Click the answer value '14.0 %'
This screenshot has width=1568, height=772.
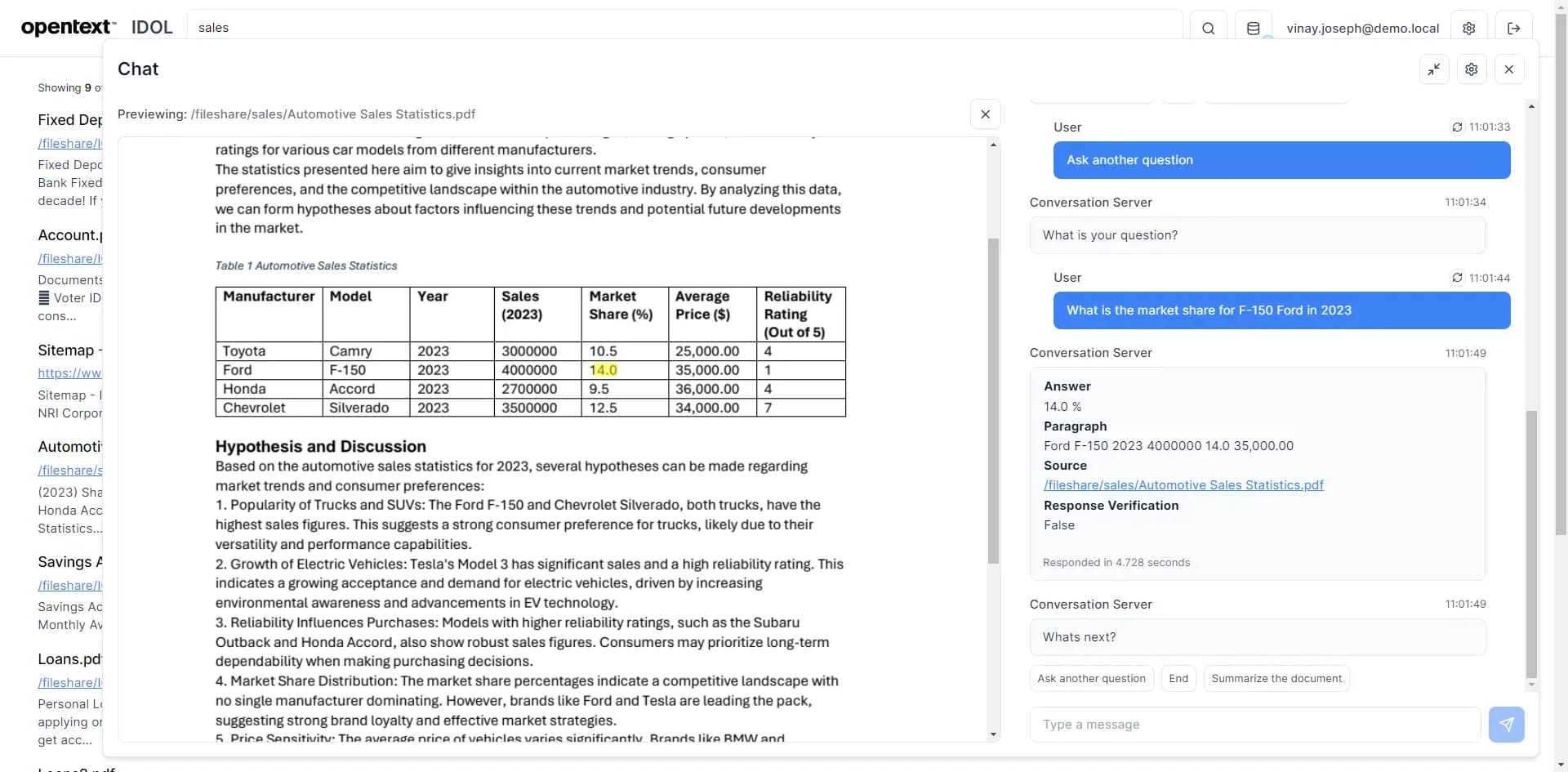click(x=1062, y=407)
